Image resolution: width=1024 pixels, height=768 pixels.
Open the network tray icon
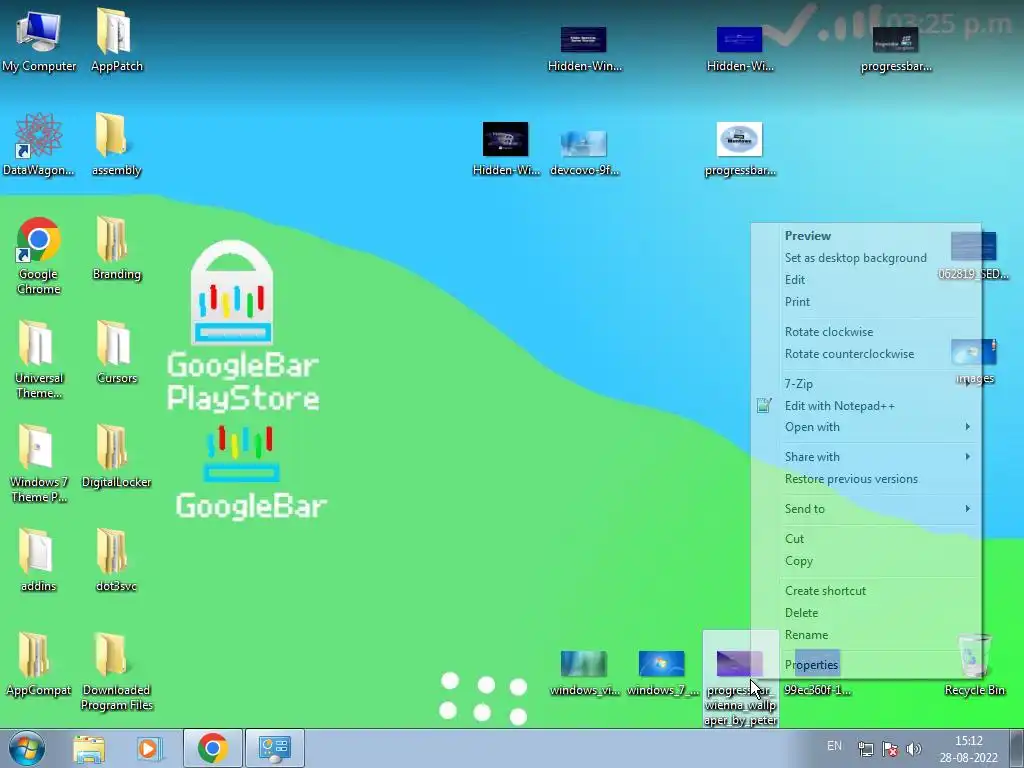tap(865, 749)
